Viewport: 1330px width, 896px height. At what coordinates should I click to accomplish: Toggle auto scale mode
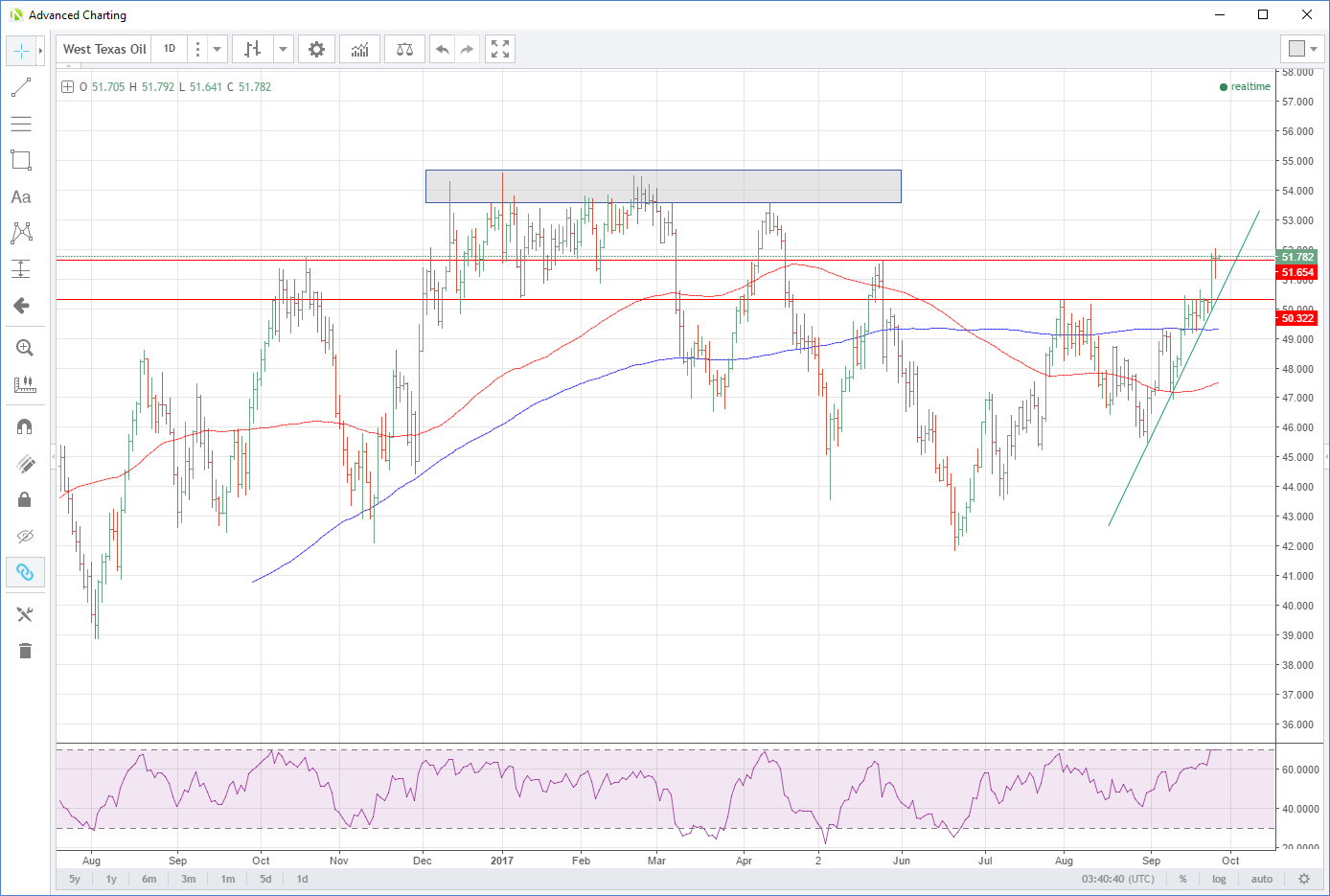click(1262, 879)
